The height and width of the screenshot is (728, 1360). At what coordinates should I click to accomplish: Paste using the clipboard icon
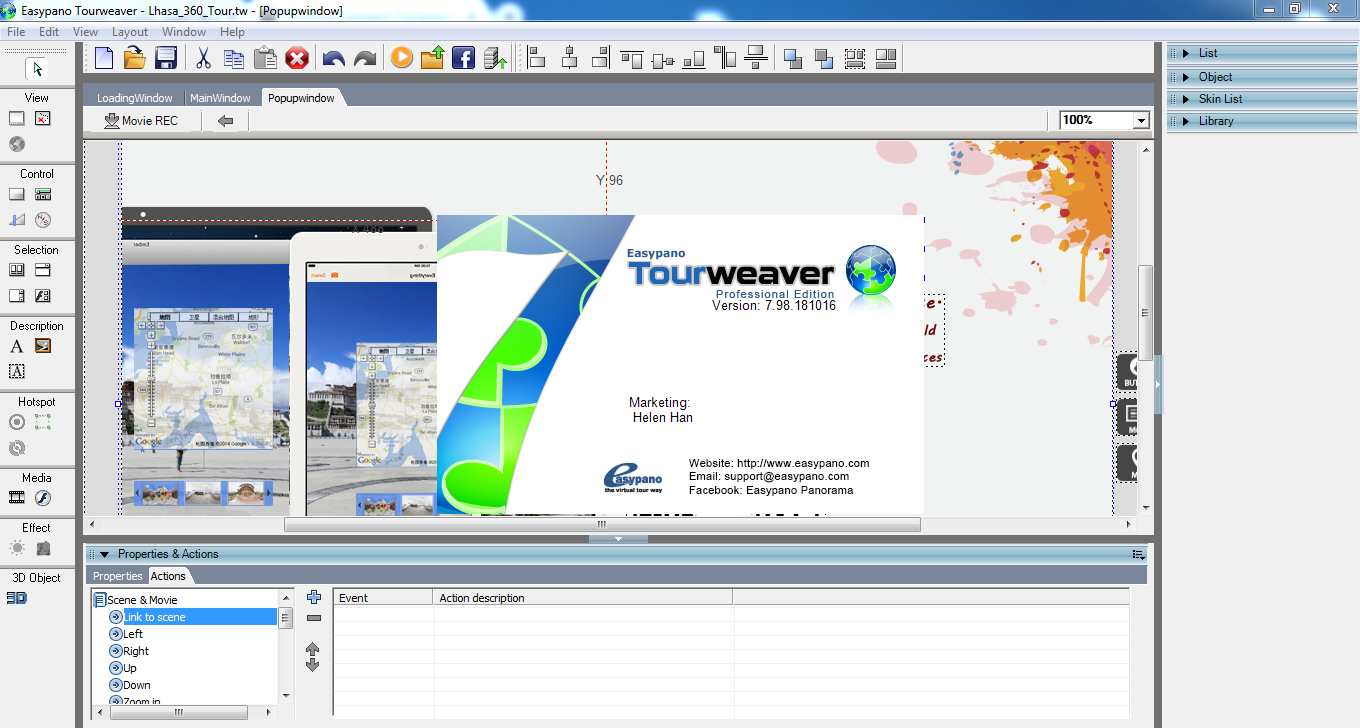(265, 58)
